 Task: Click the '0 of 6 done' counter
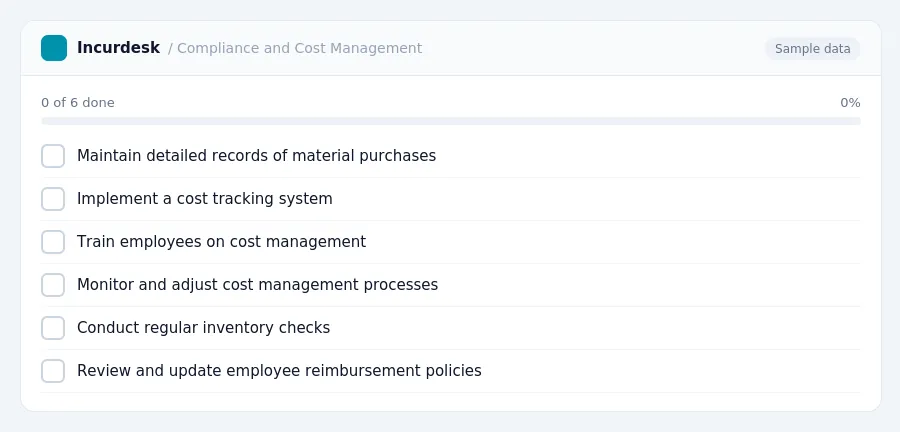(x=78, y=103)
